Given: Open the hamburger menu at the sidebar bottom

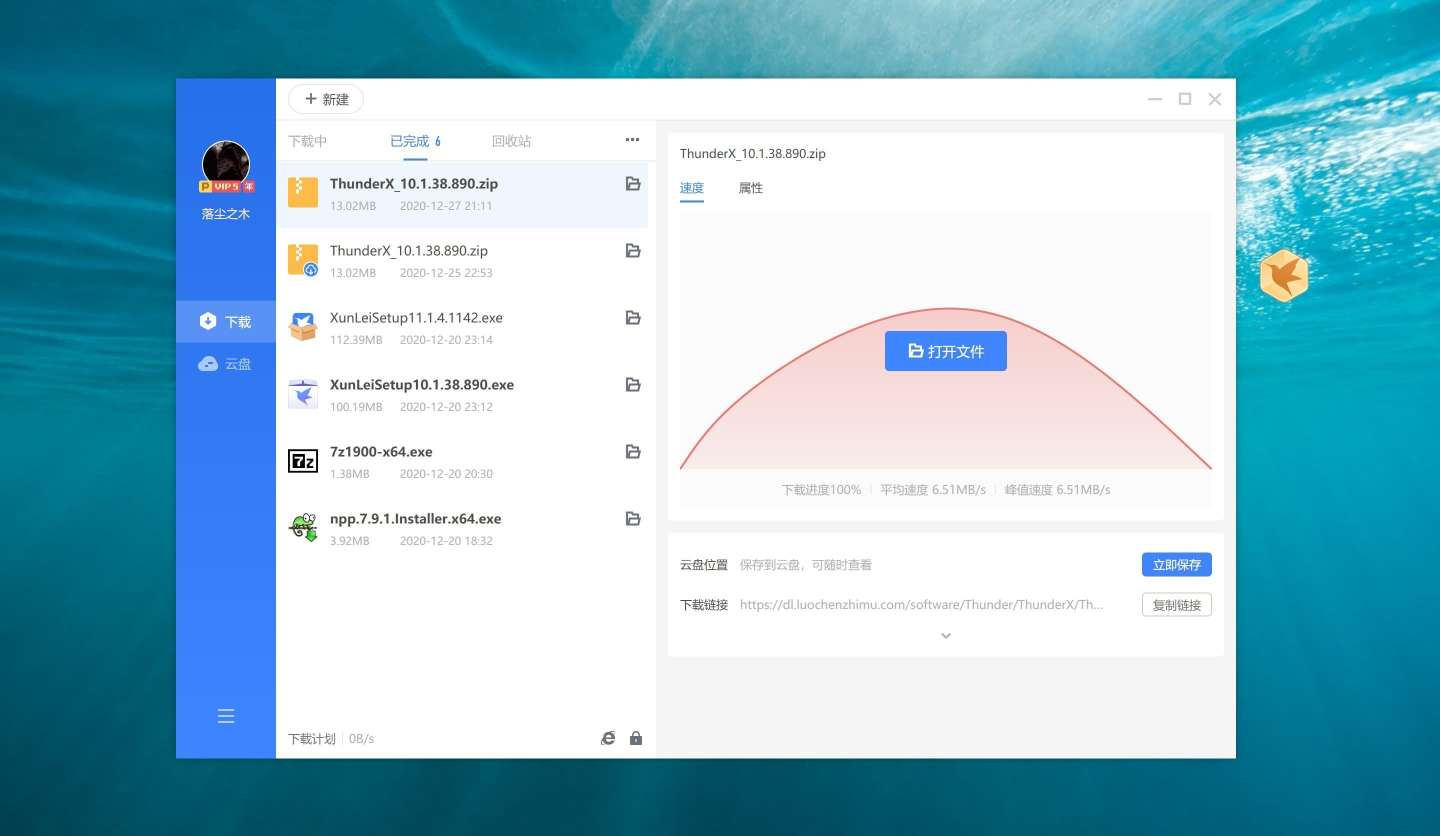Looking at the screenshot, I should click(225, 716).
